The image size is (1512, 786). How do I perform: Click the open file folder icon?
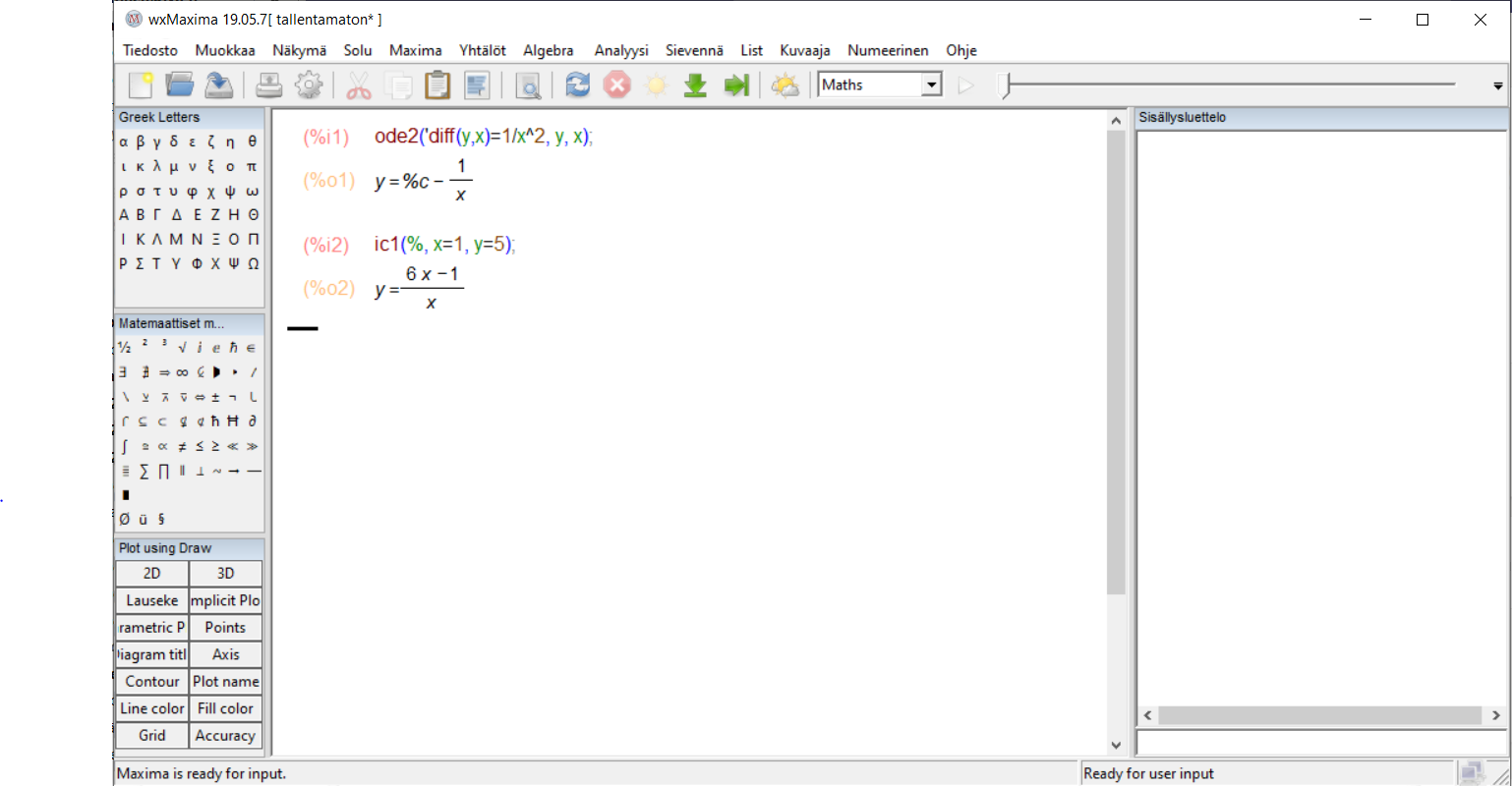179,85
